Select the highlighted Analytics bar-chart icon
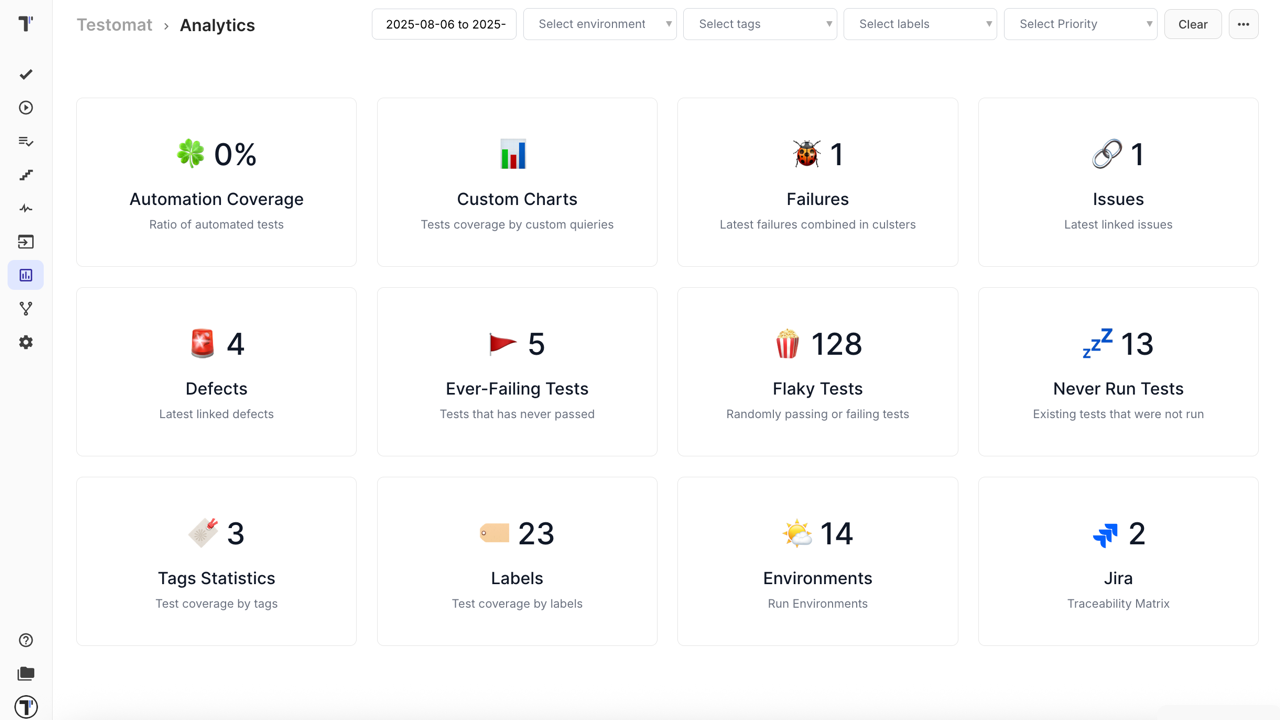Image resolution: width=1280 pixels, height=720 pixels. (25, 274)
